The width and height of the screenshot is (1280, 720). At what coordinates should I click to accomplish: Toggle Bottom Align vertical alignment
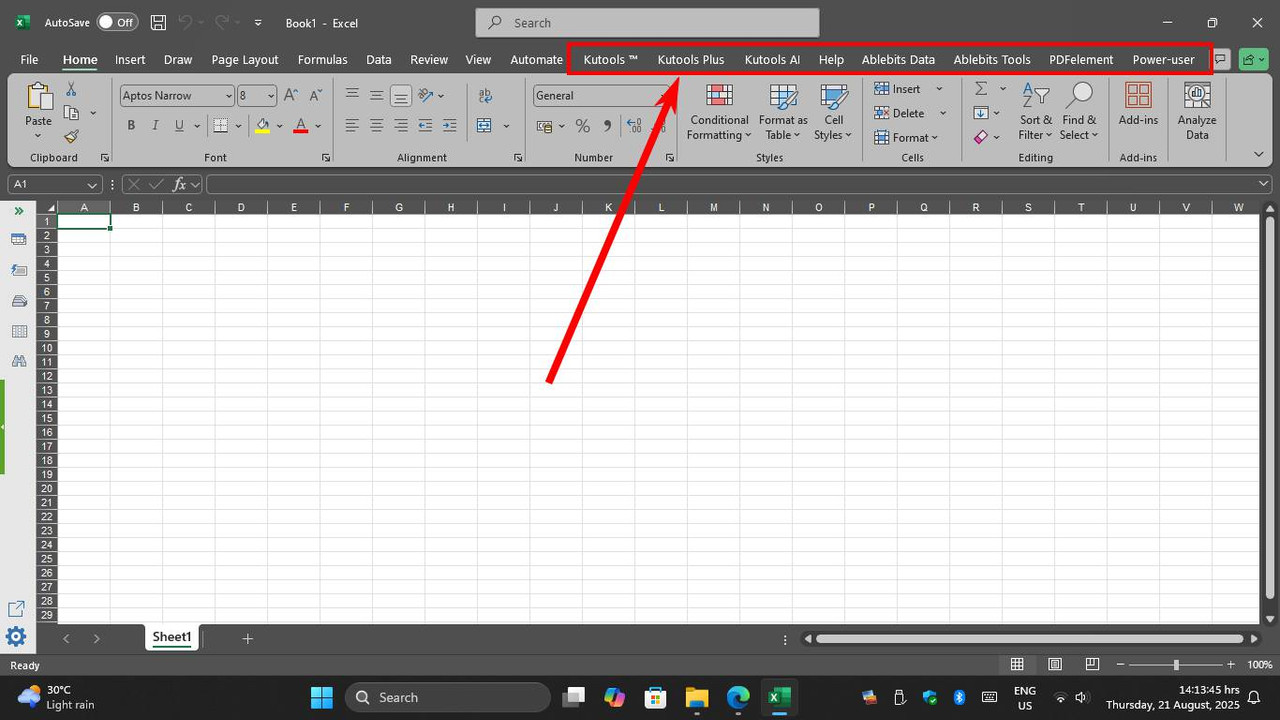coord(401,96)
